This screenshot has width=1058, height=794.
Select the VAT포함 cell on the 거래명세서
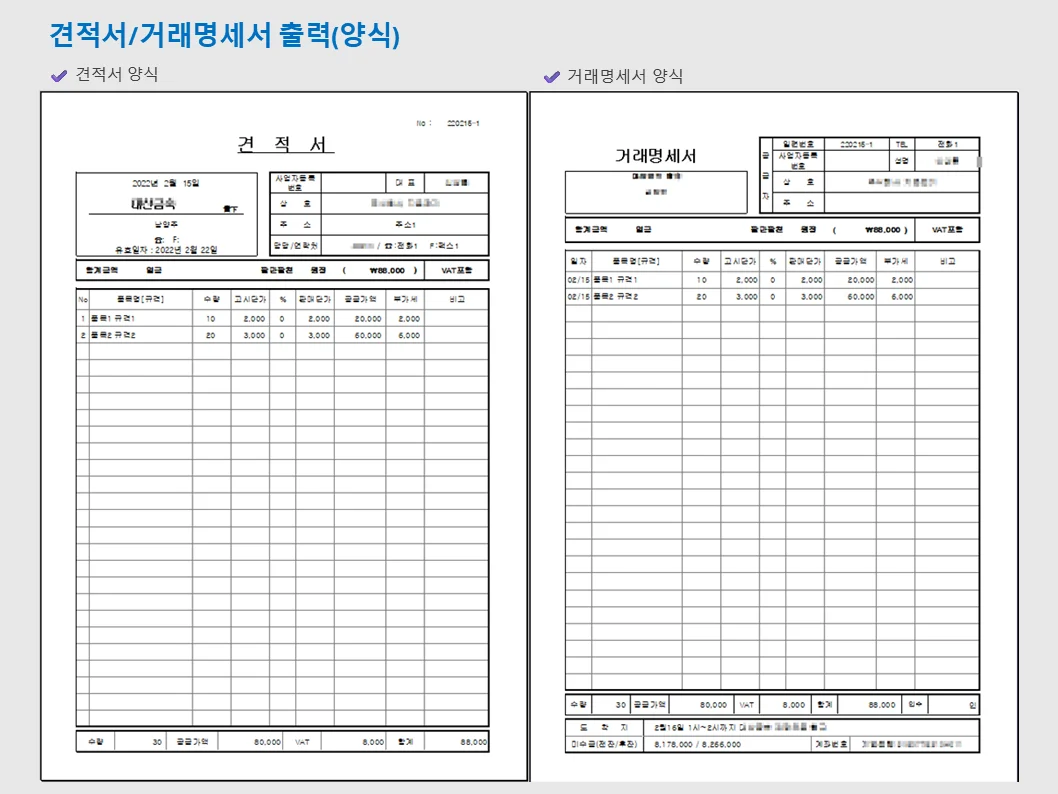click(946, 229)
